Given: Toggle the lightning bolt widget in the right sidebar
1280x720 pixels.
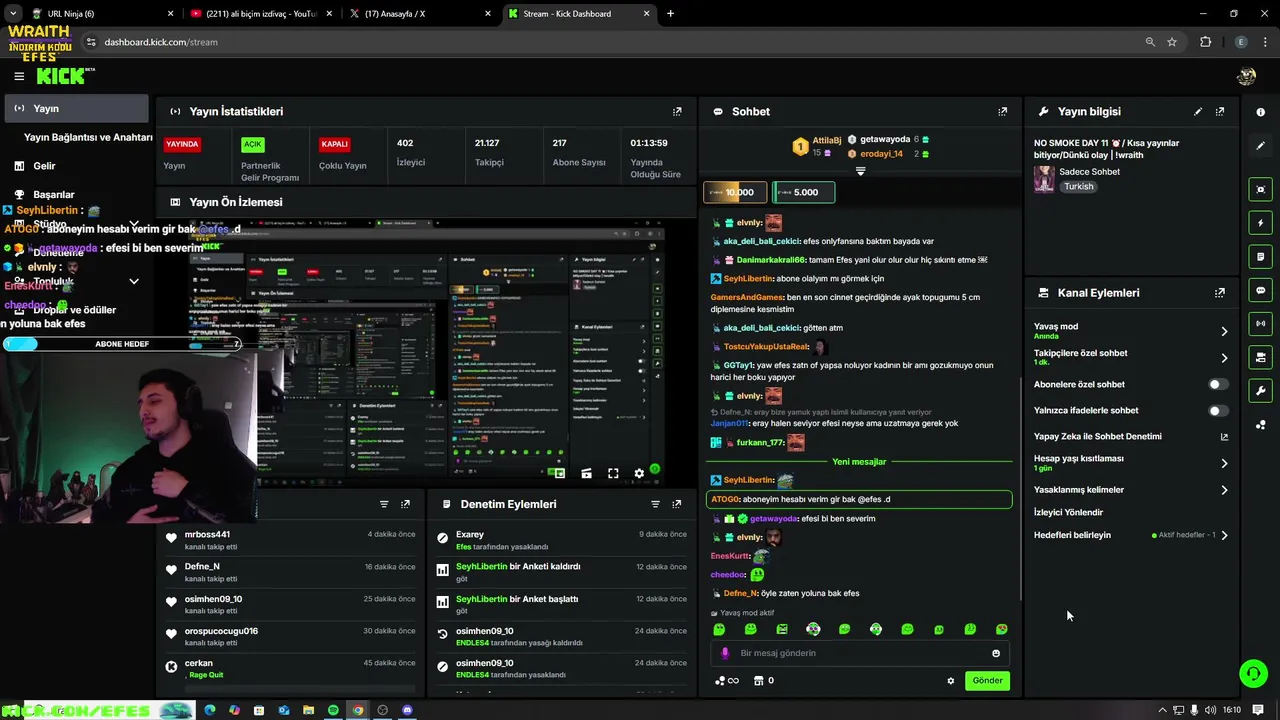Looking at the screenshot, I should tap(1261, 223).
